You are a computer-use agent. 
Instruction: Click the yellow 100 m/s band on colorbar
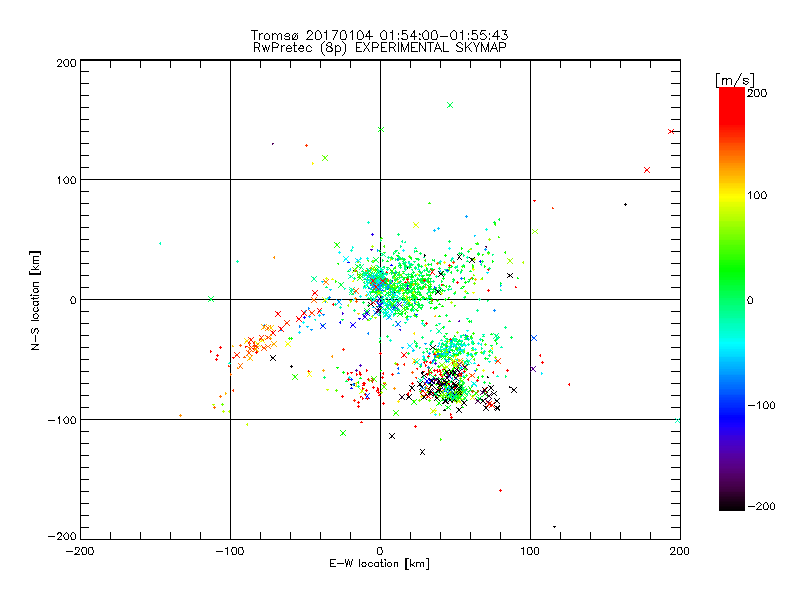[x=732, y=195]
